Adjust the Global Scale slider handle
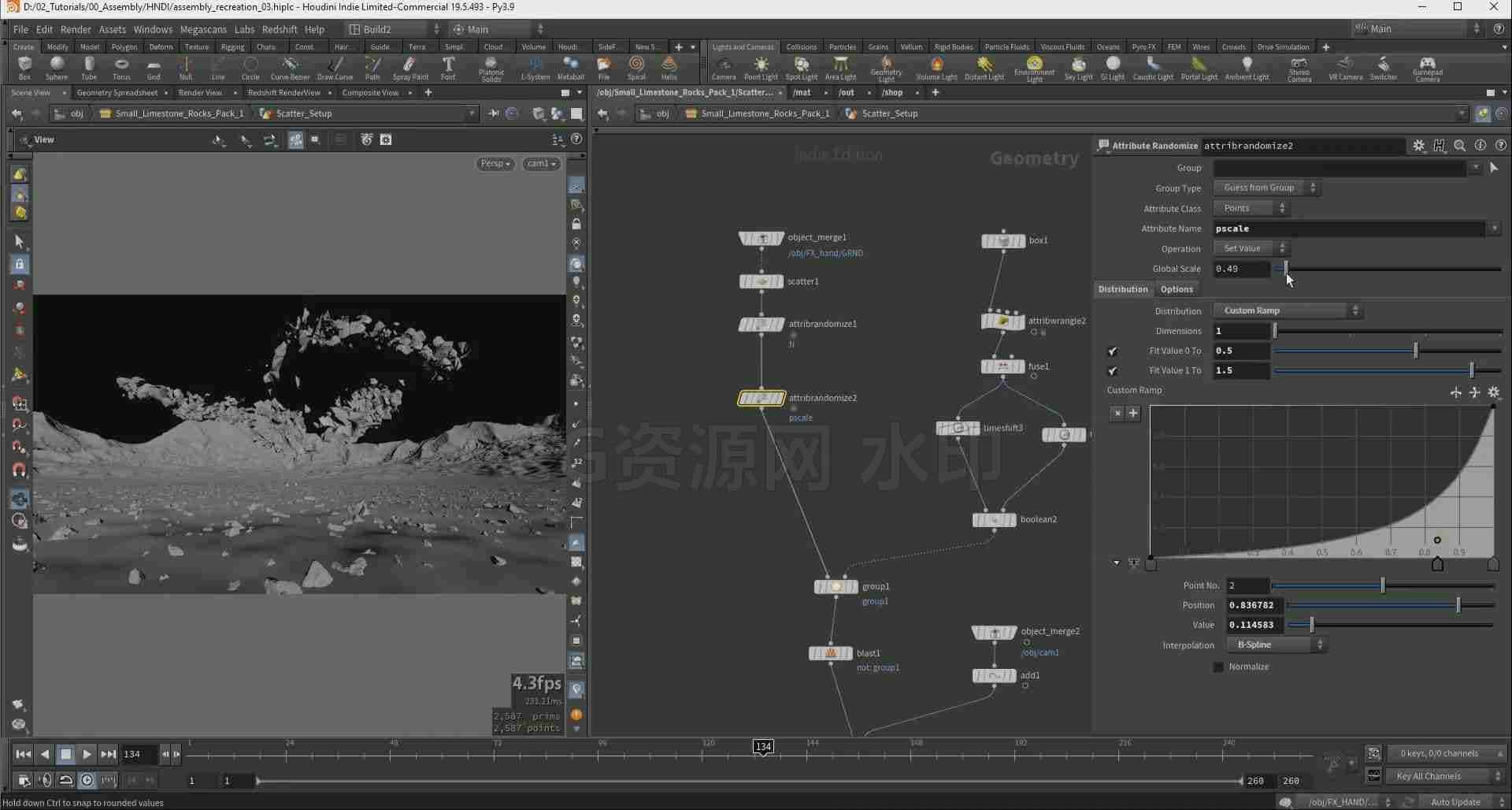Viewport: 1512px width, 810px height. (1286, 269)
